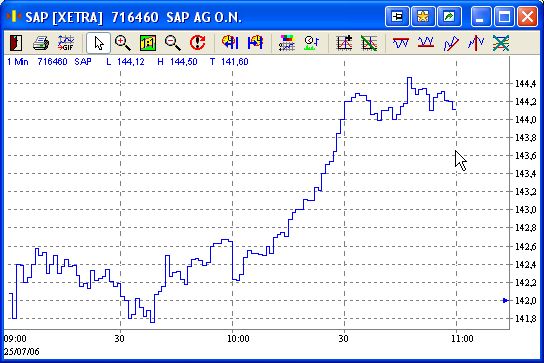Click the delete all lines icon
544x363 pixels.
coord(501,43)
